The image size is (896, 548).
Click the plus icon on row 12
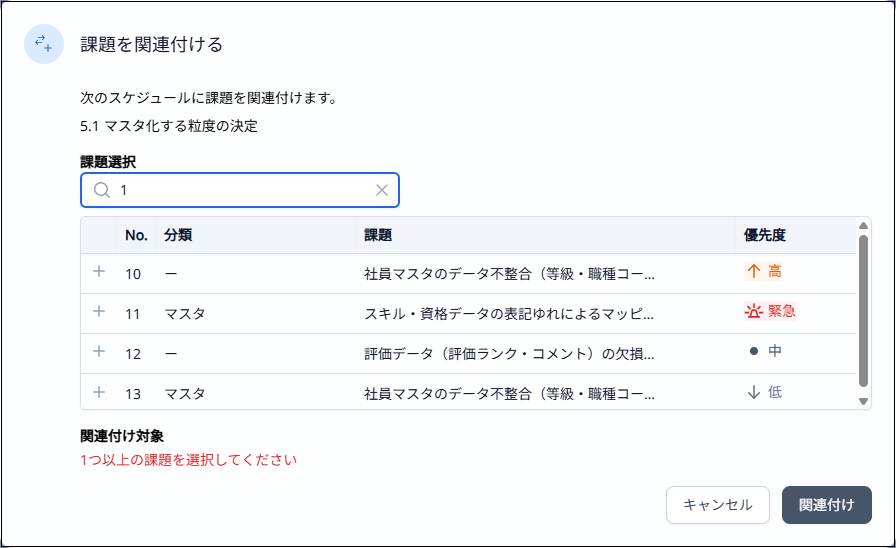99,352
